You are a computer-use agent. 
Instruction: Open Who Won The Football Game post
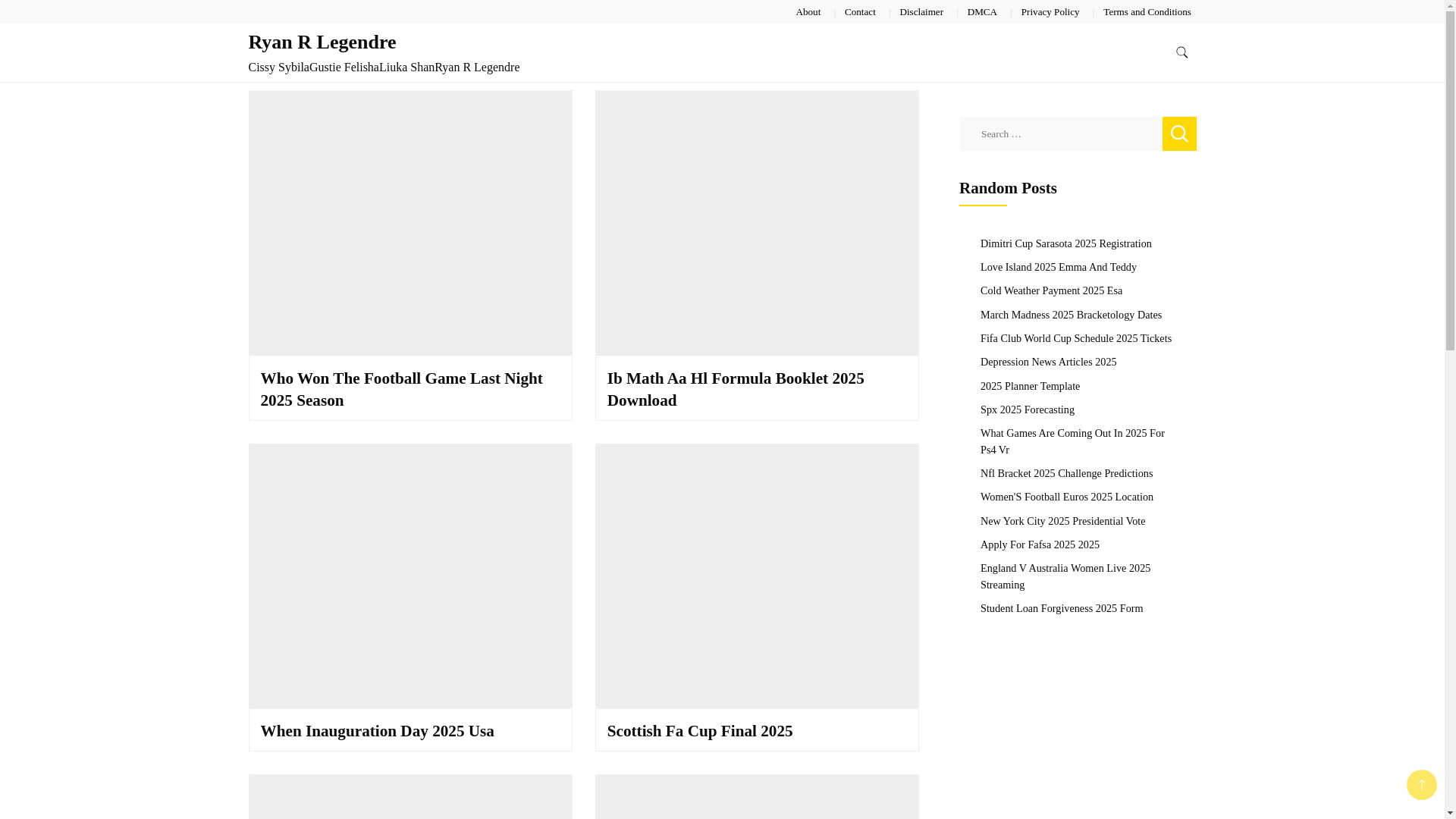[x=401, y=389]
